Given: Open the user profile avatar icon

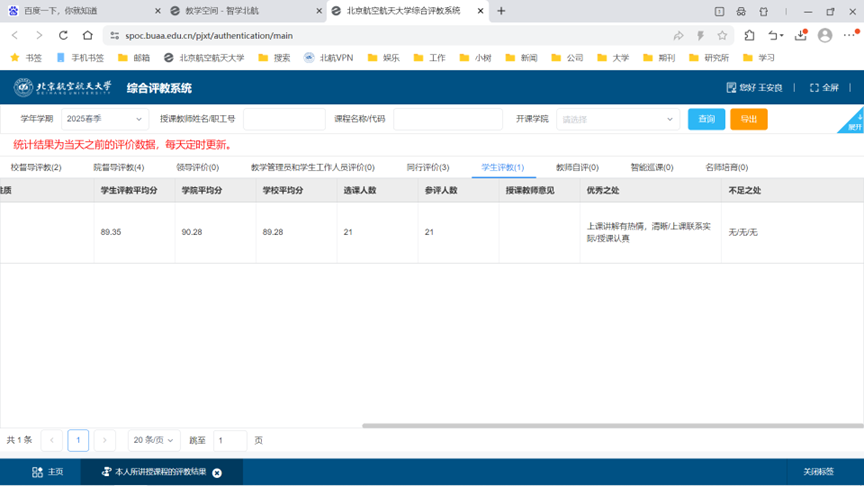Looking at the screenshot, I should pyautogui.click(x=825, y=35).
